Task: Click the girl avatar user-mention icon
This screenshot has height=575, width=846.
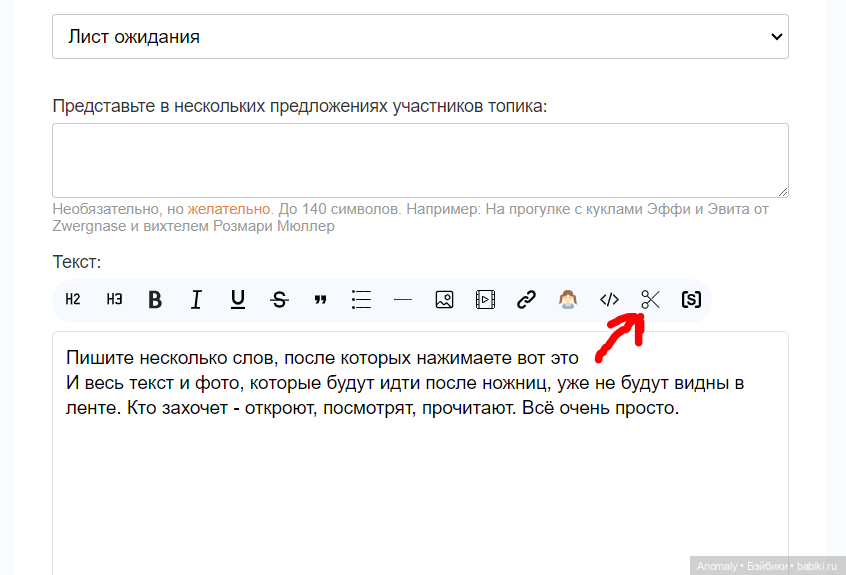Action: coord(568,299)
